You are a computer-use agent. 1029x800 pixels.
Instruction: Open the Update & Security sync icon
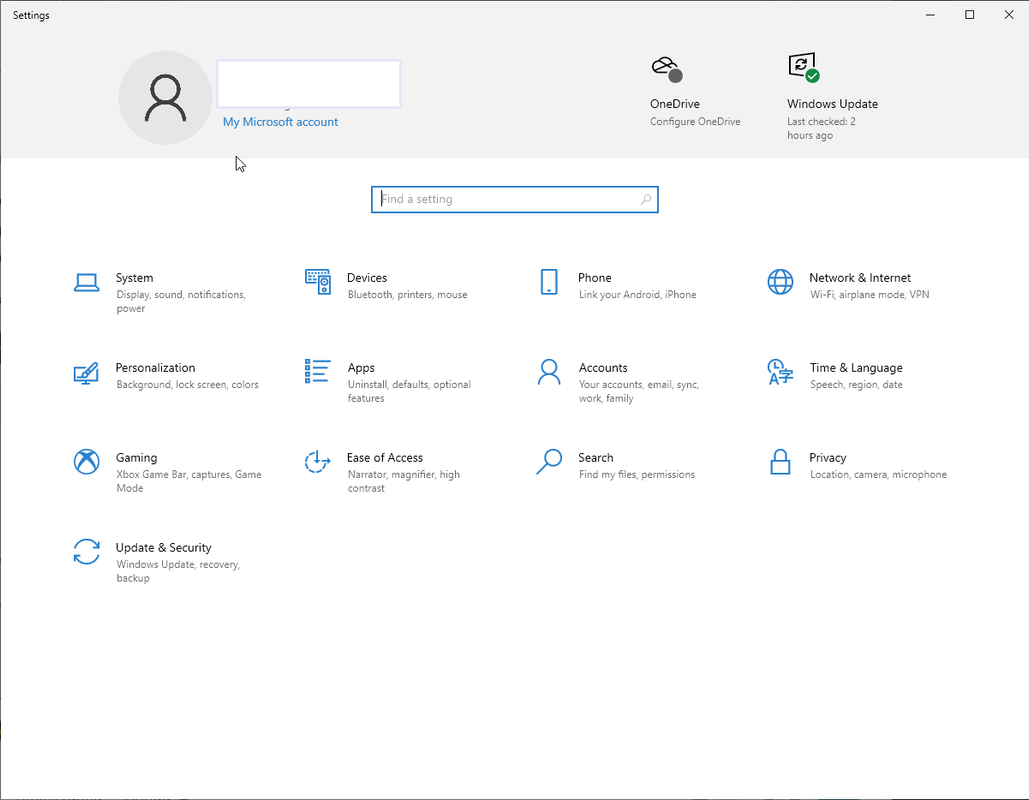point(86,551)
